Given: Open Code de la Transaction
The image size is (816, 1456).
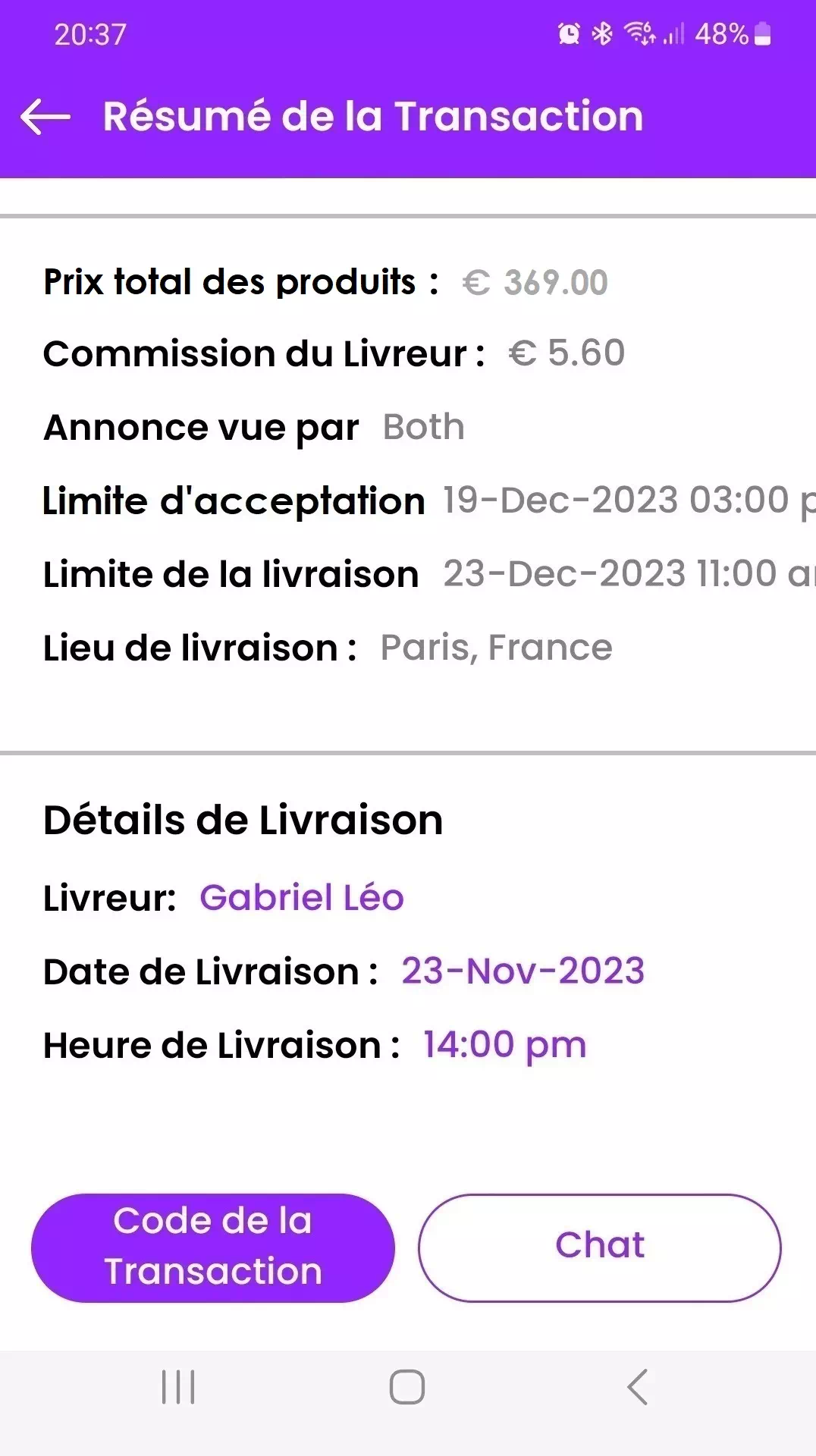Looking at the screenshot, I should coord(213,1247).
